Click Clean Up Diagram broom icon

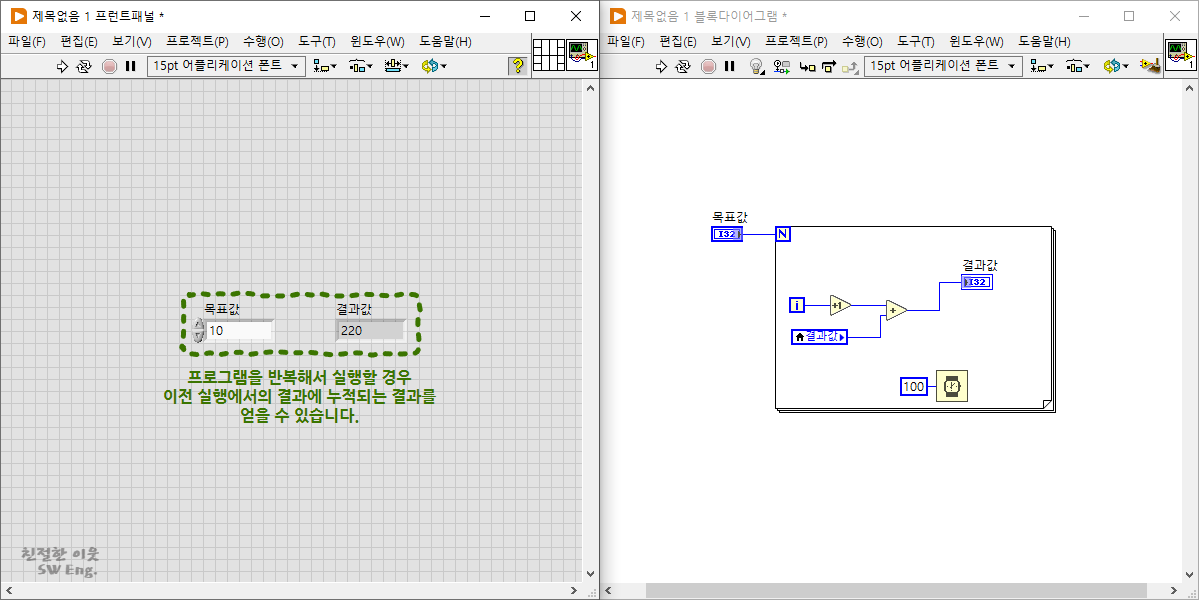point(1149,66)
